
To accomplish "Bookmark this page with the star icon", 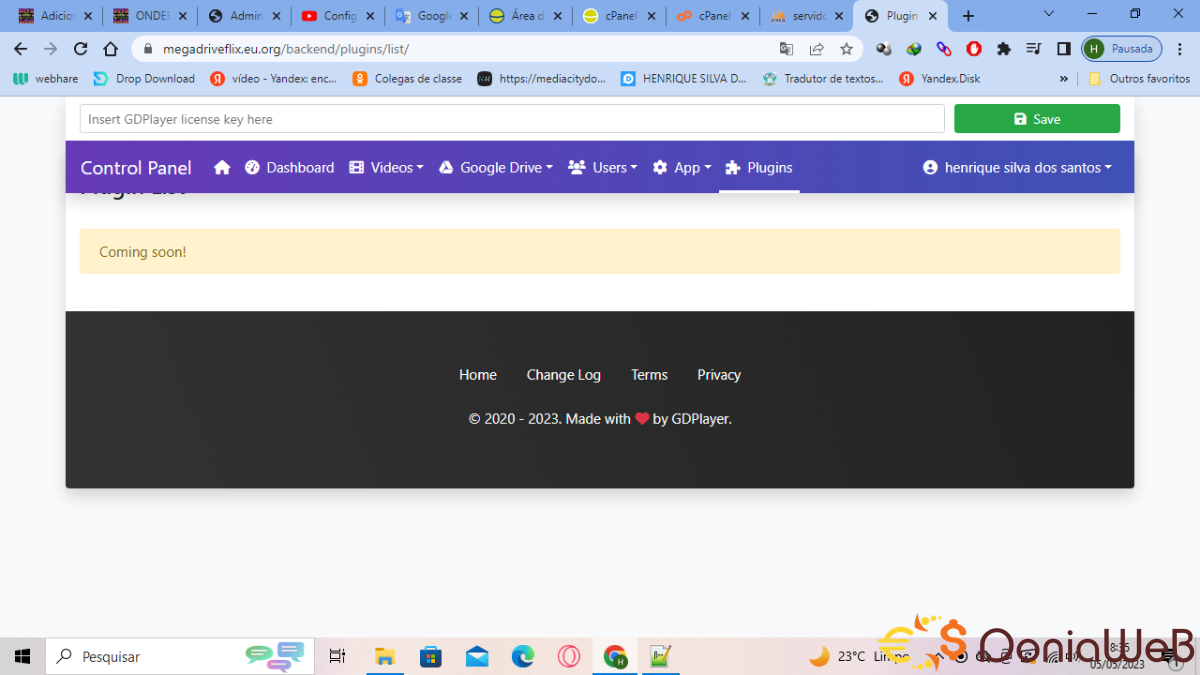I will tap(846, 49).
